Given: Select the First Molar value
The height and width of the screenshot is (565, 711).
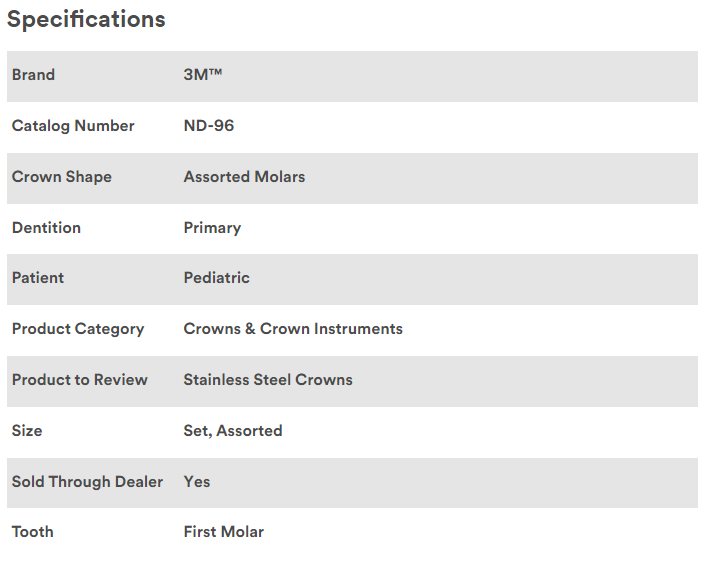Looking at the screenshot, I should (x=224, y=532).
